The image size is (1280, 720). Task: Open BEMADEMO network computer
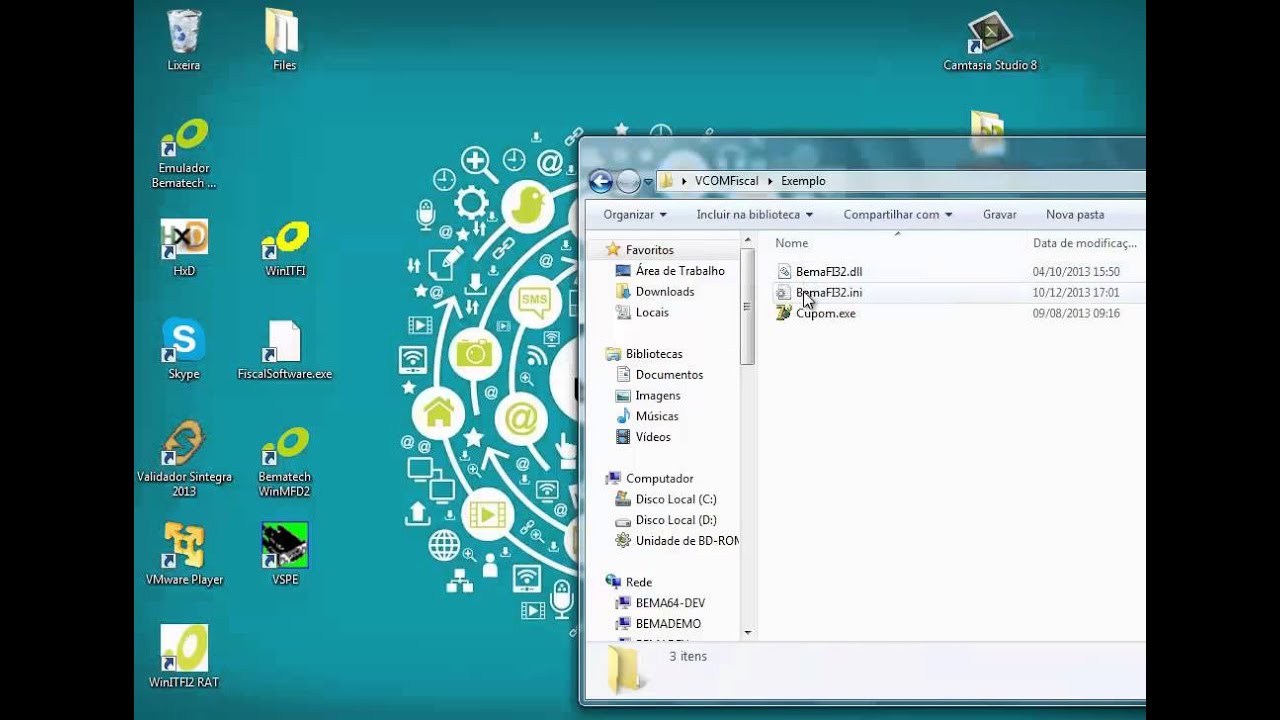tap(668, 624)
